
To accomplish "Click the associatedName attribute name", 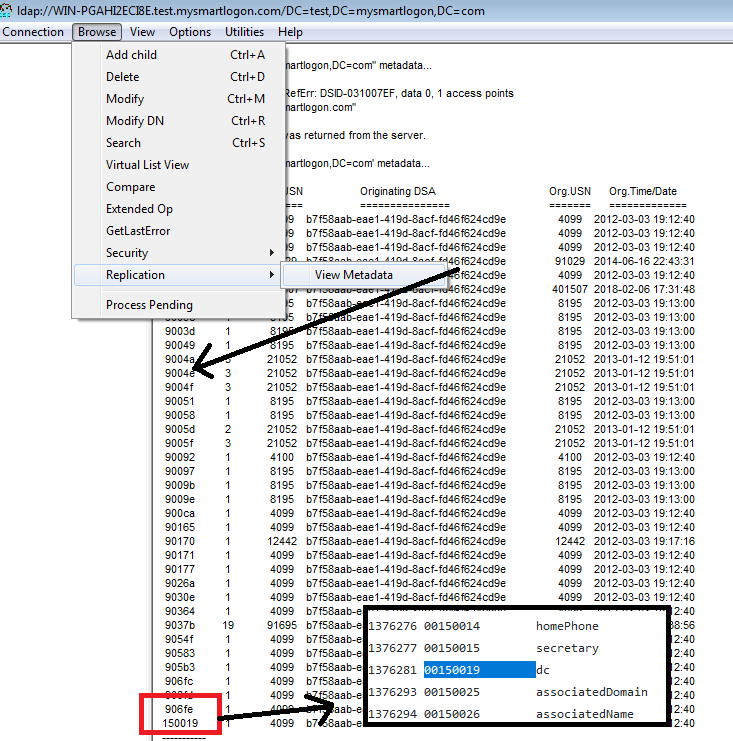I will pos(585,714).
